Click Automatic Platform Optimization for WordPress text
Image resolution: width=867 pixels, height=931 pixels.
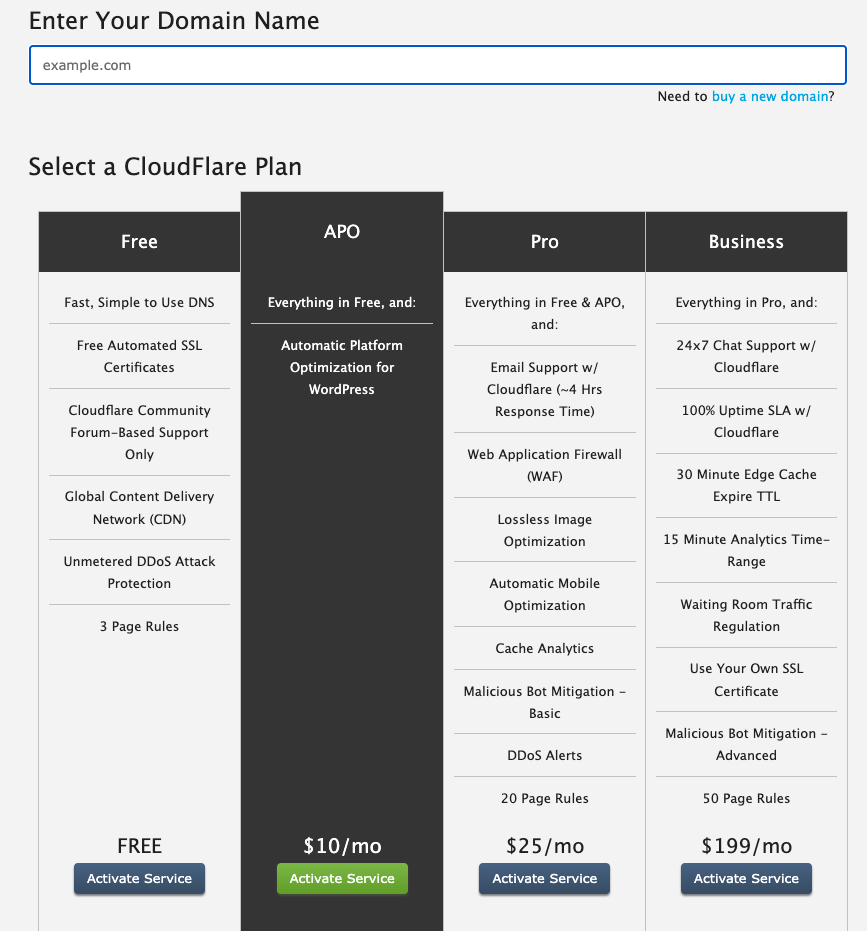coord(342,367)
